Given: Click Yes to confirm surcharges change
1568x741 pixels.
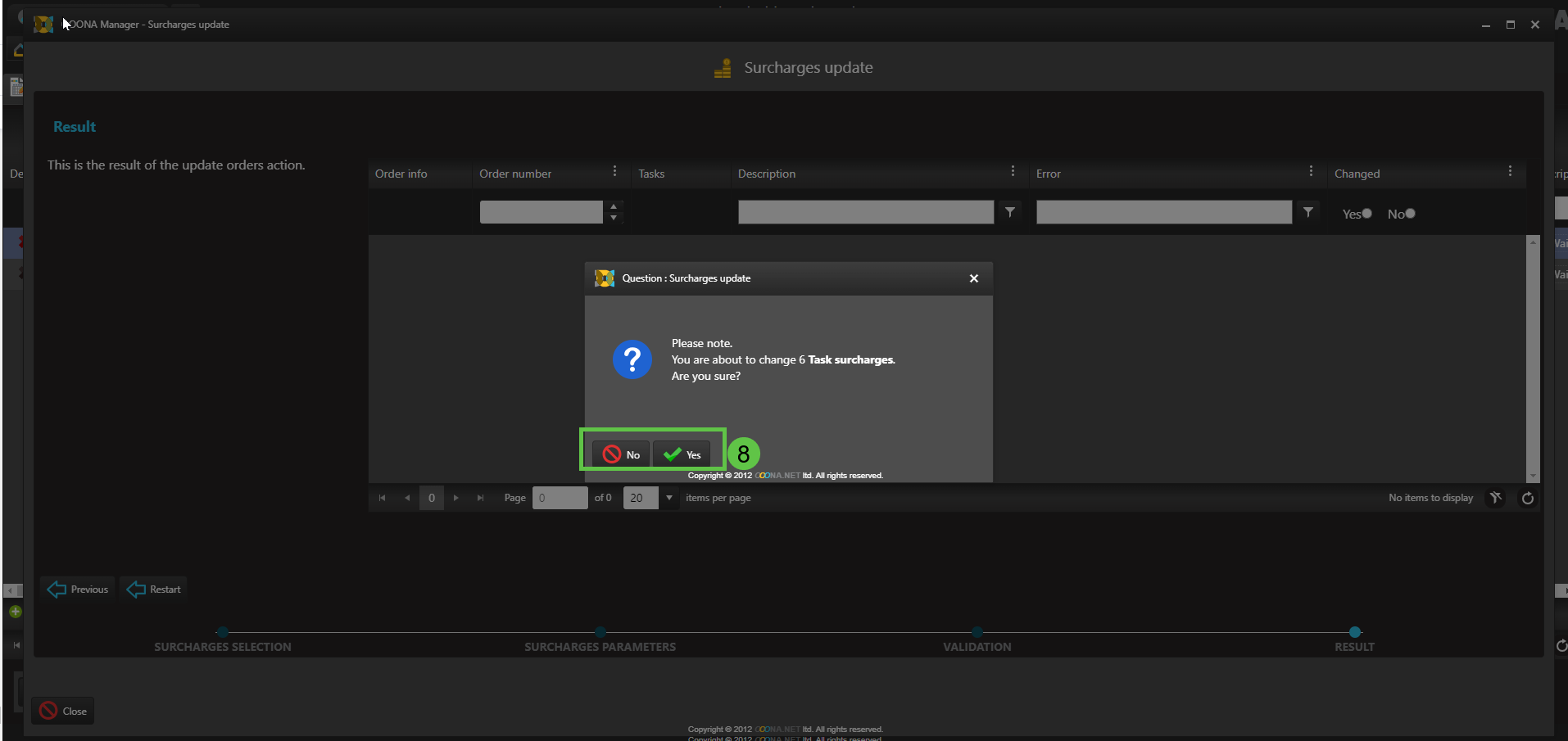Looking at the screenshot, I should click(682, 454).
